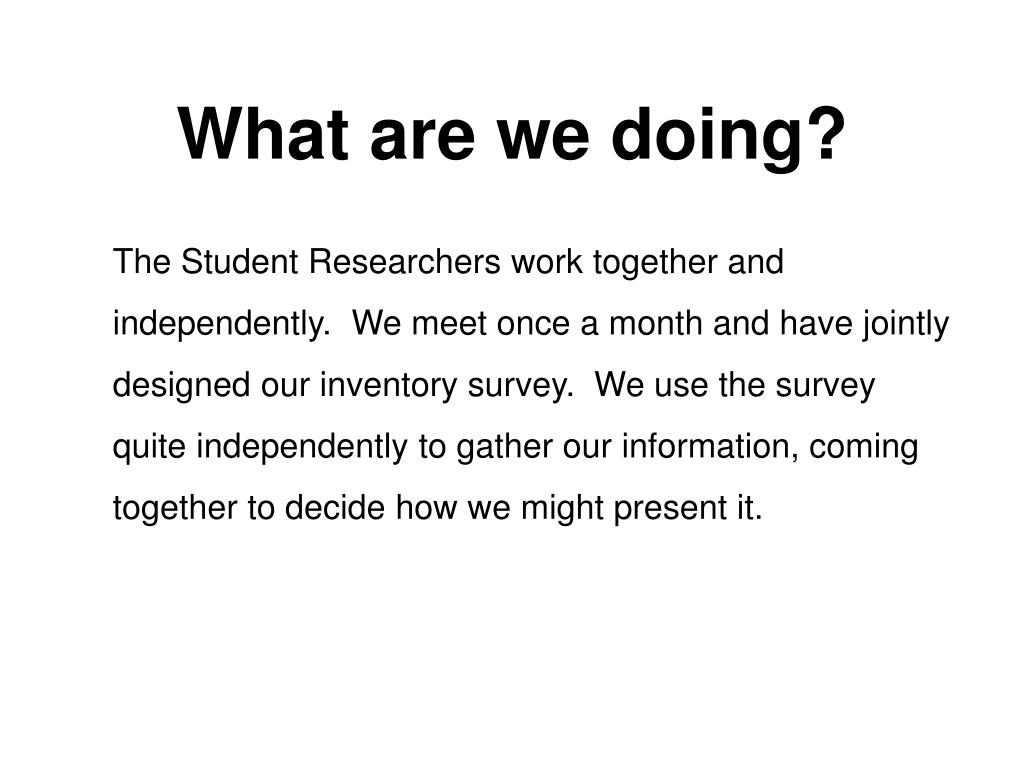The height and width of the screenshot is (768, 1024).
Task: Click the slide title 'What are we doing?'
Action: [x=511, y=136]
